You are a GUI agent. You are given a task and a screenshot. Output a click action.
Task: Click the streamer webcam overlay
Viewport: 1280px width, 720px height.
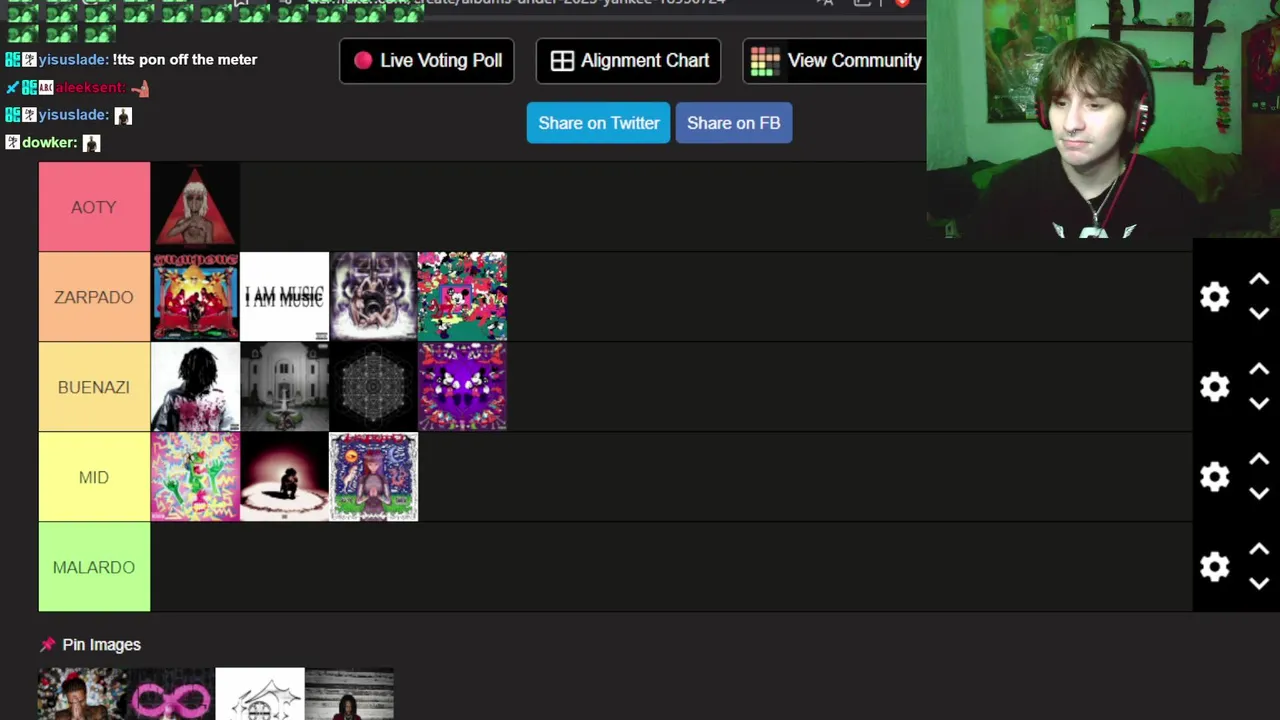(x=1103, y=120)
